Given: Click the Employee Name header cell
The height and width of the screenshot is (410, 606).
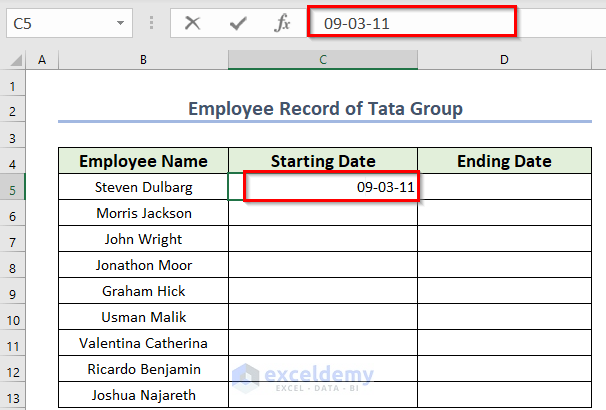Looking at the screenshot, I should [143, 161].
